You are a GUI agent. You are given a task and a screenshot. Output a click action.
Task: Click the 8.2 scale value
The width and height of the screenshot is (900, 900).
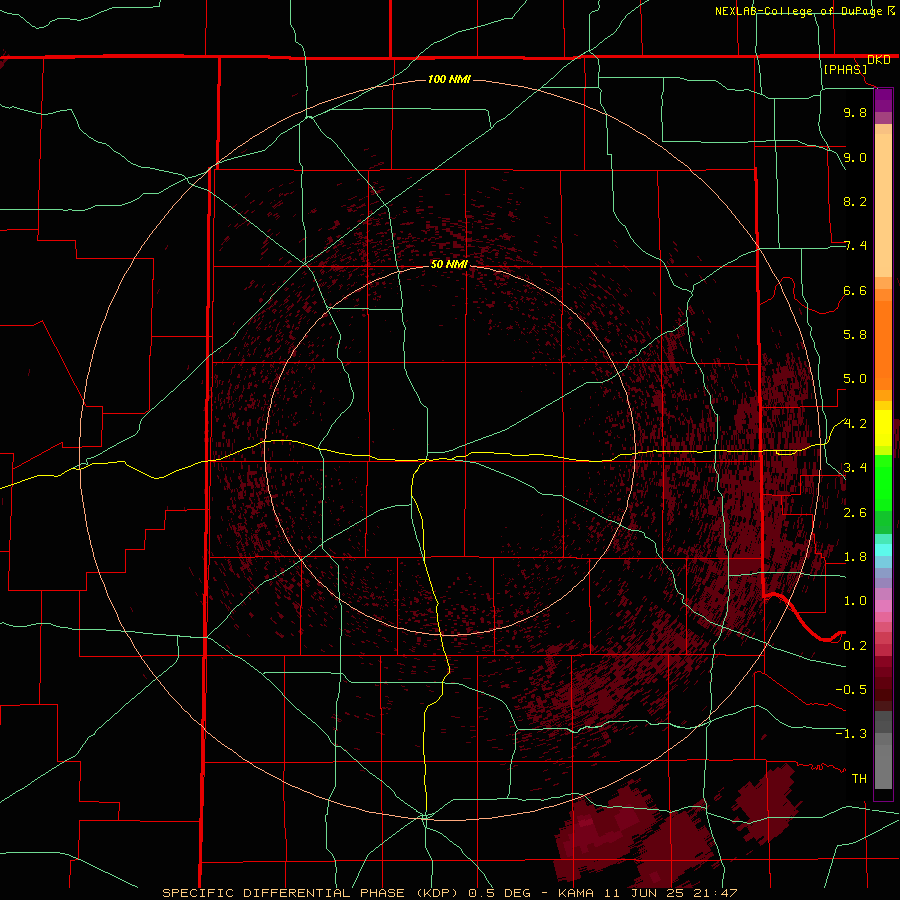pyautogui.click(x=855, y=201)
